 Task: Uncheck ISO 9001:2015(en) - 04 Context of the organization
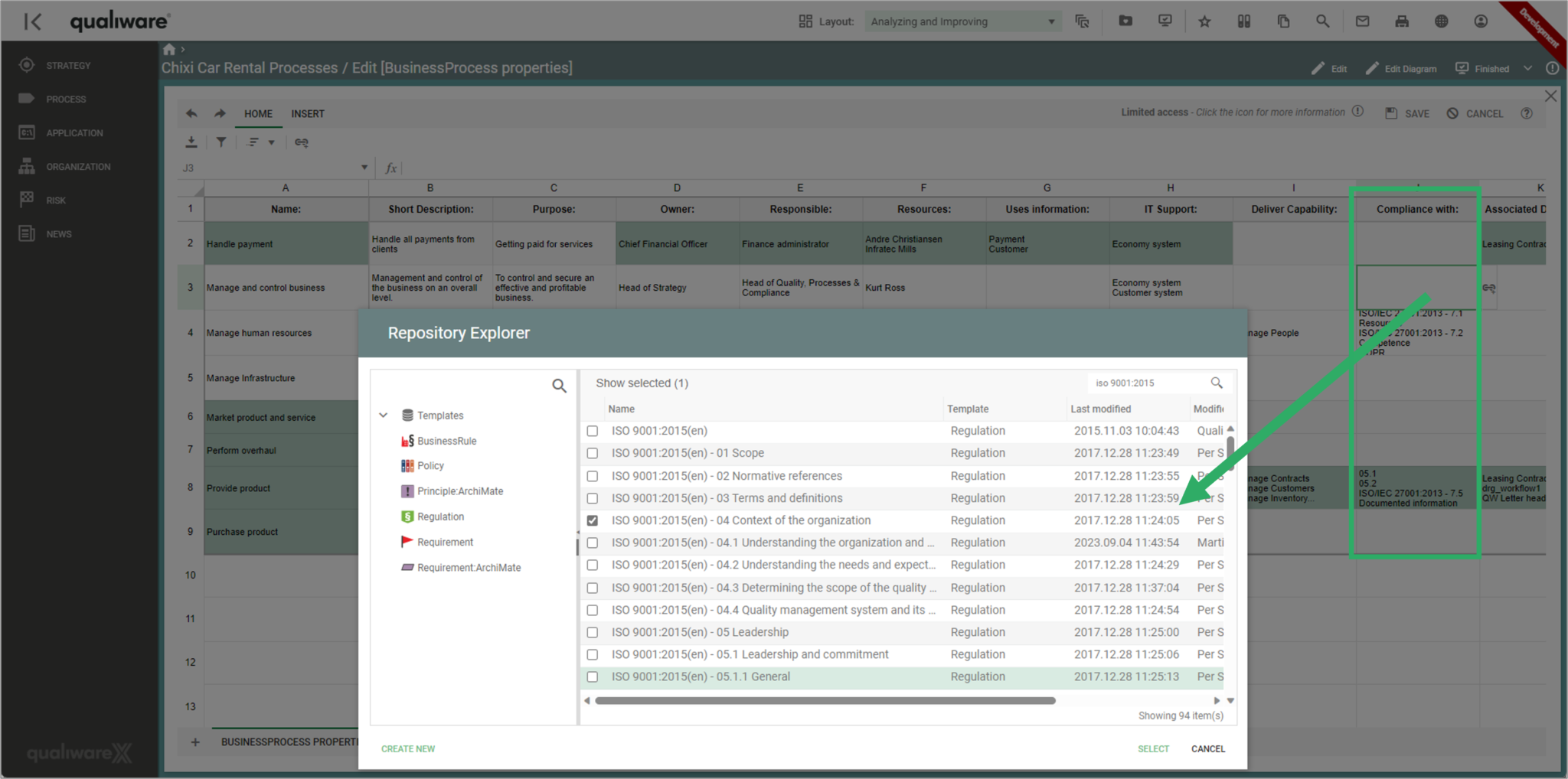[592, 520]
